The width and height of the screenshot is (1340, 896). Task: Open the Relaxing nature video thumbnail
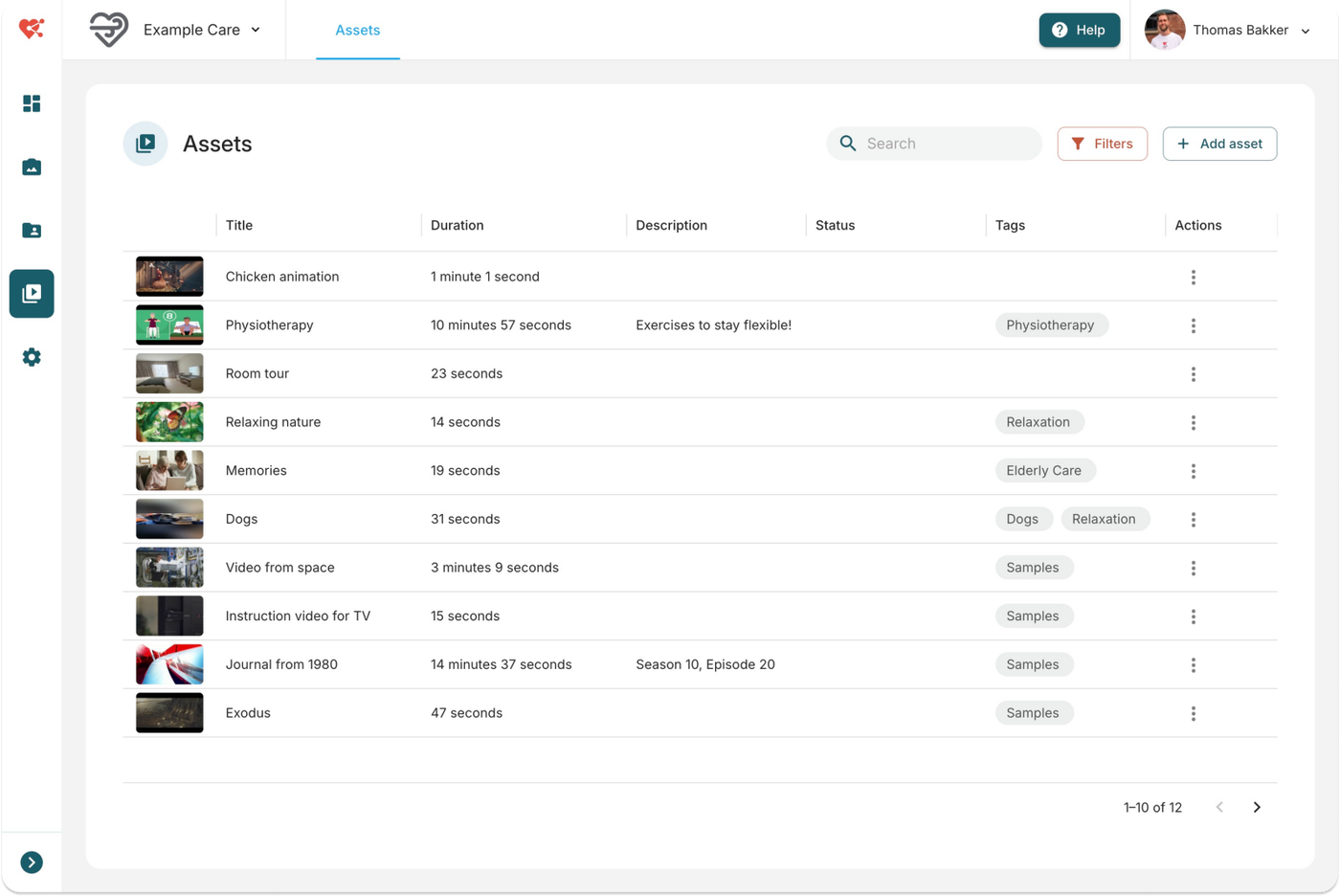169,422
